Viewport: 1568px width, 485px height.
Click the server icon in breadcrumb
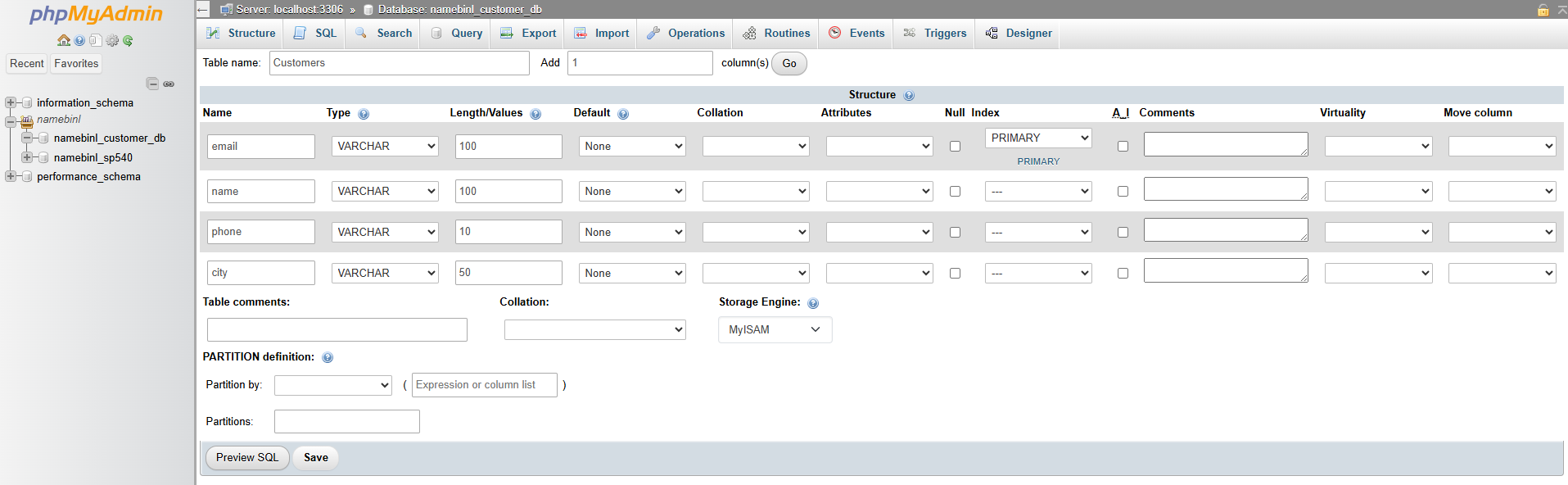227,10
